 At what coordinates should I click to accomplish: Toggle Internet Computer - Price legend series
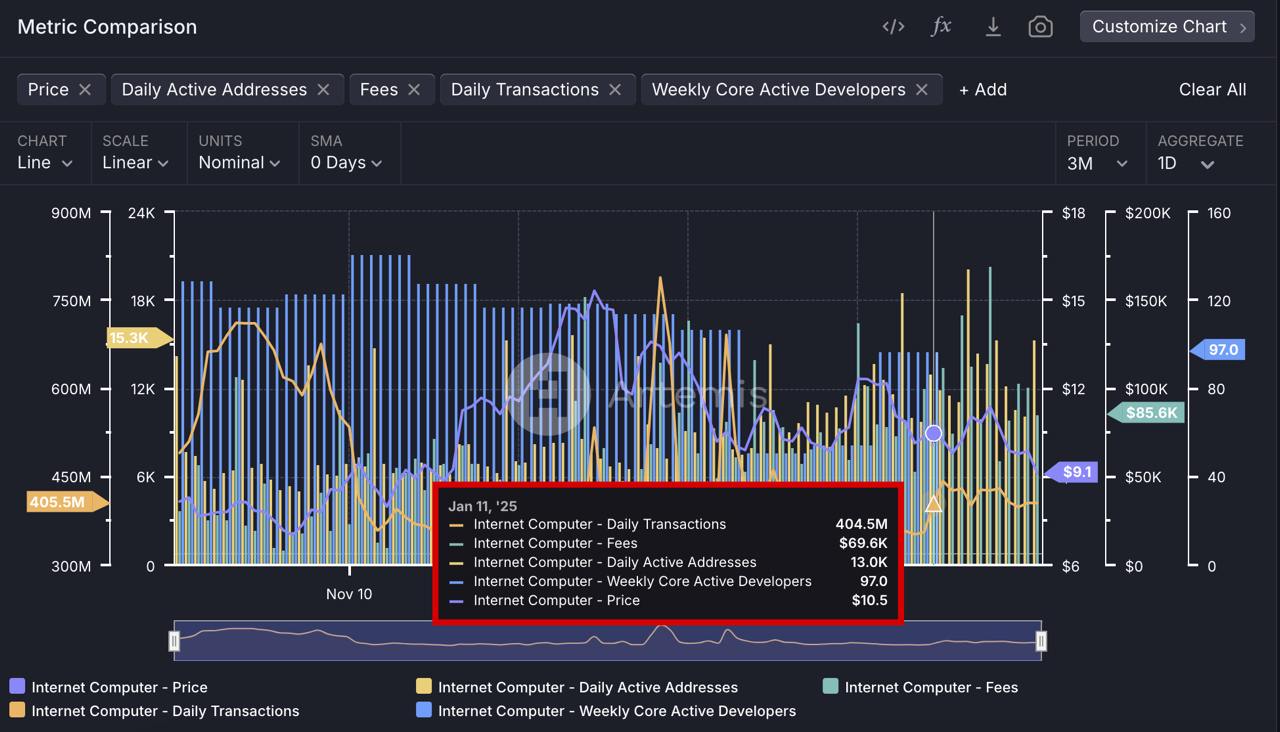108,687
